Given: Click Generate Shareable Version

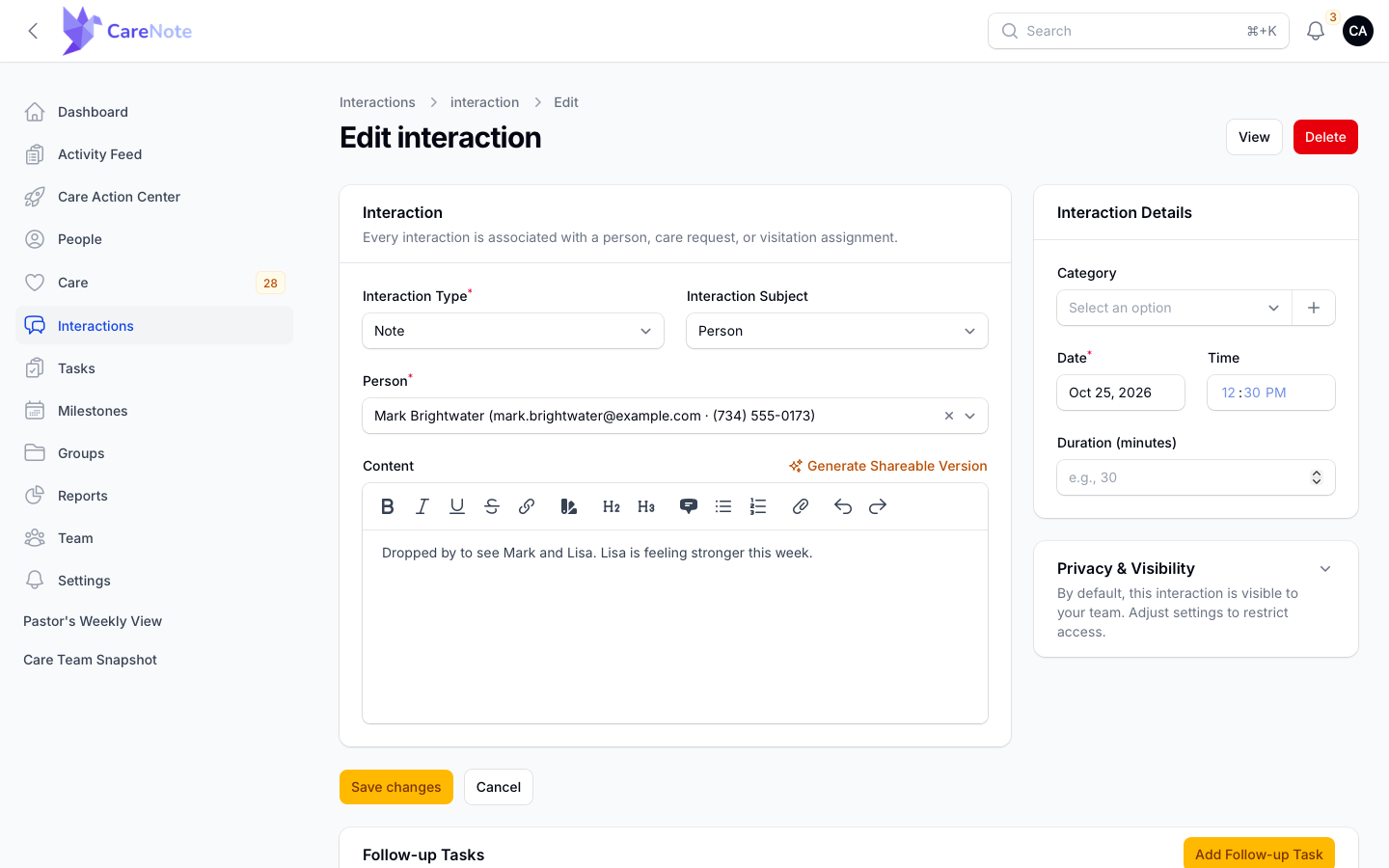Looking at the screenshot, I should [888, 466].
